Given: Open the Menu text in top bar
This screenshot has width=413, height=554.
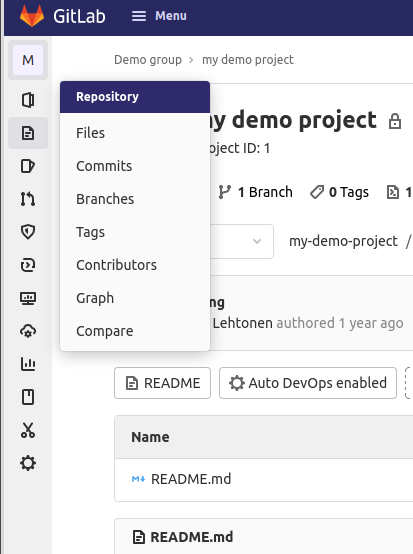Looking at the screenshot, I should 171,16.
